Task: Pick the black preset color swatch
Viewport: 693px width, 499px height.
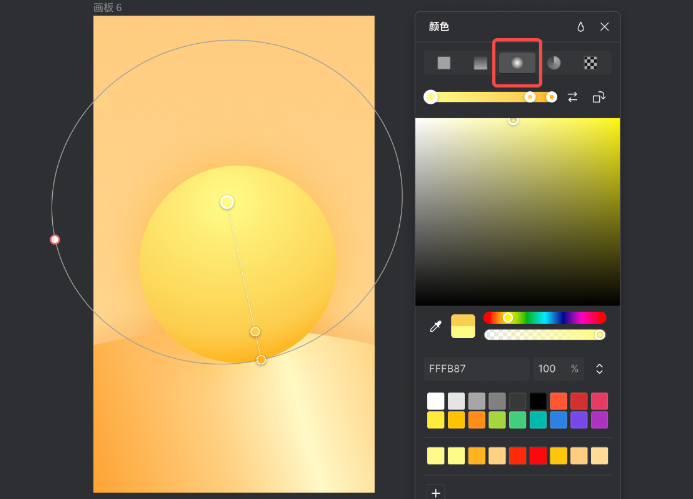Action: [x=538, y=401]
